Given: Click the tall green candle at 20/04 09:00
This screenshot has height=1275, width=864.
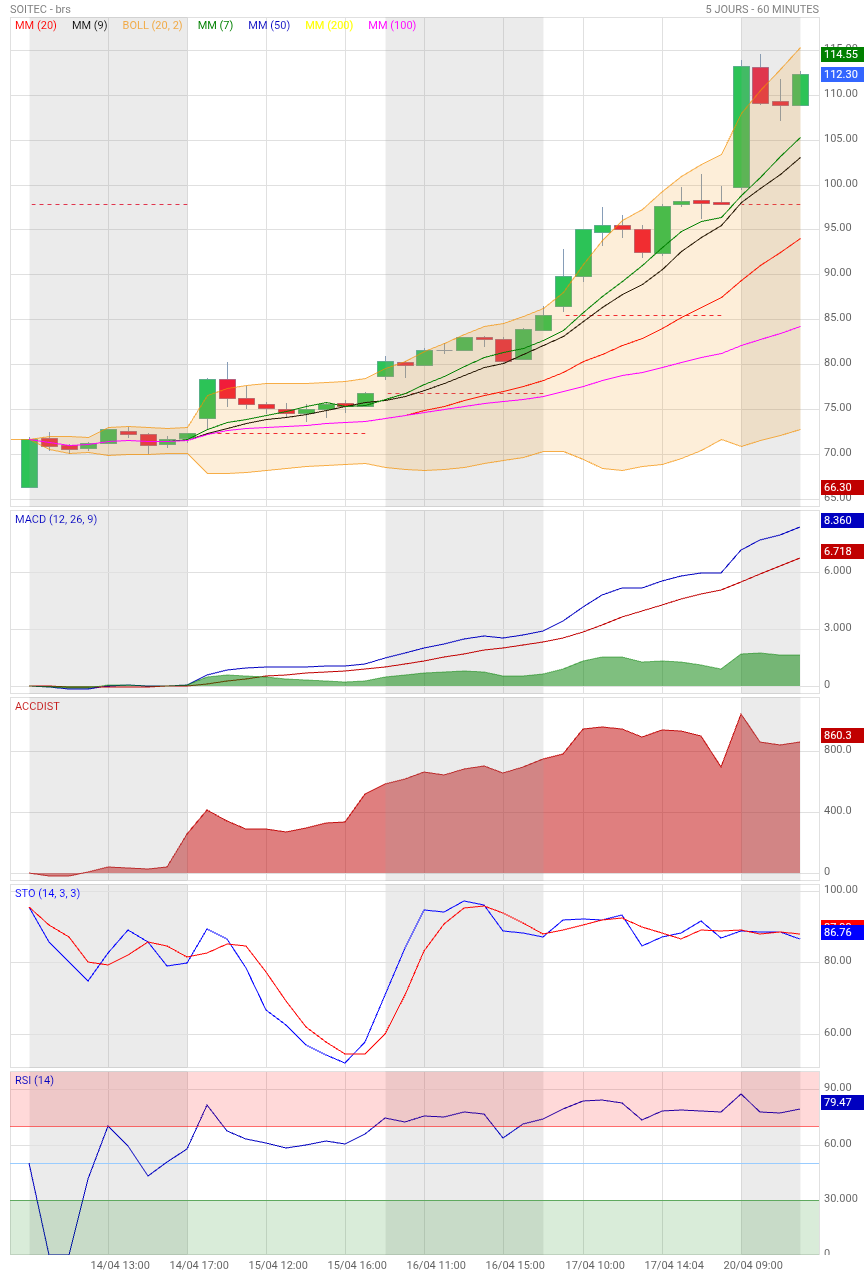Looking at the screenshot, I should coord(741,127).
